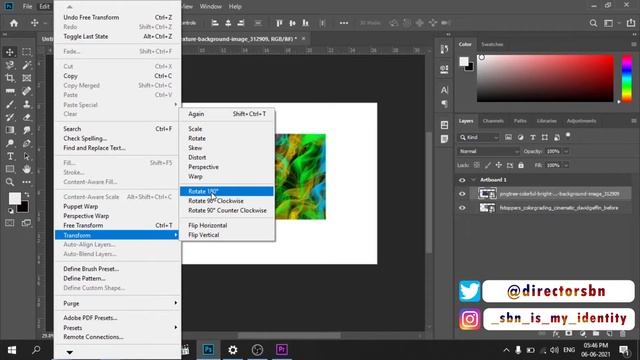Select the Ruler measurement tool

tap(10, 91)
